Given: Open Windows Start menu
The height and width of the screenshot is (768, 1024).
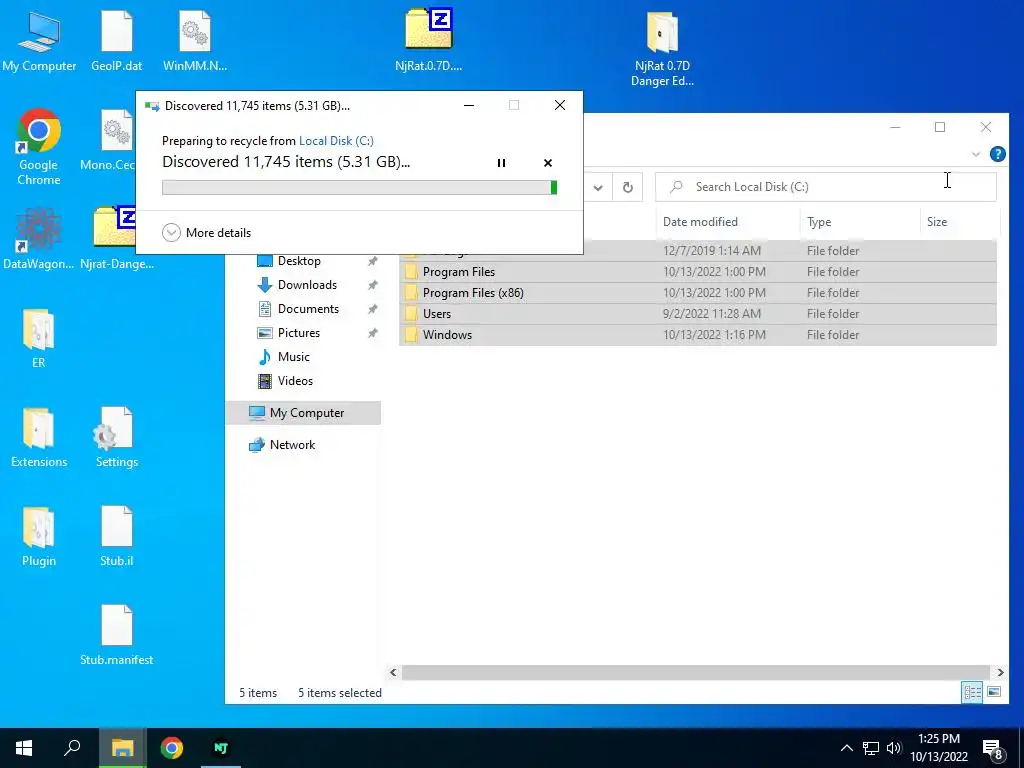Looking at the screenshot, I should coord(24,748).
